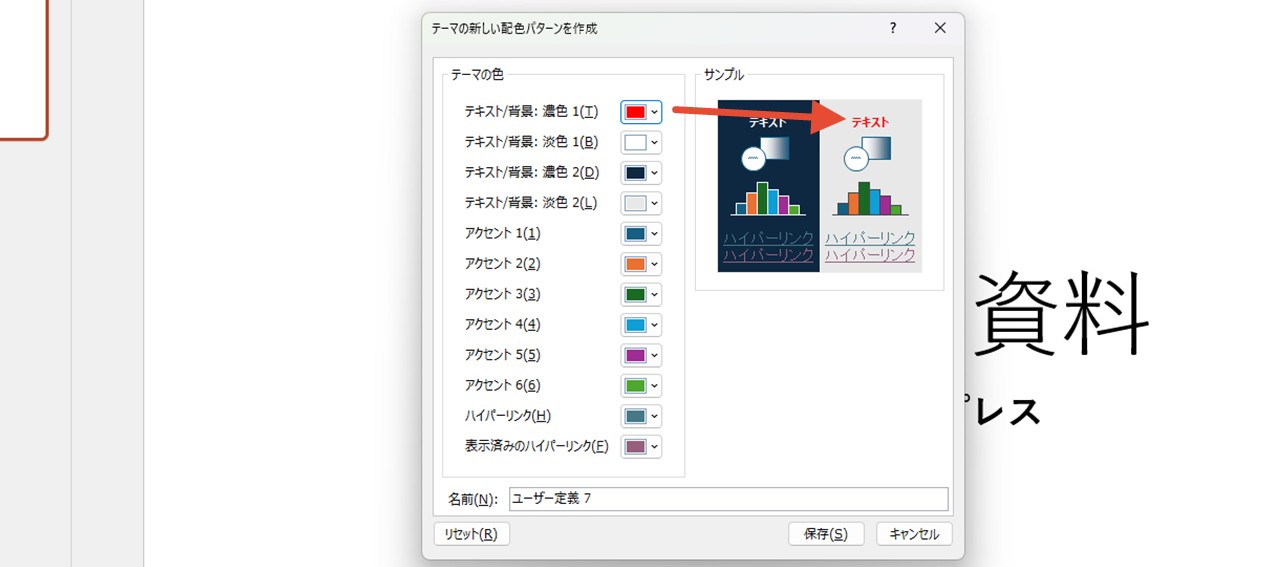Open the アクセント 6 color dropdown
Viewport: 1280px width, 567px height.
641,386
